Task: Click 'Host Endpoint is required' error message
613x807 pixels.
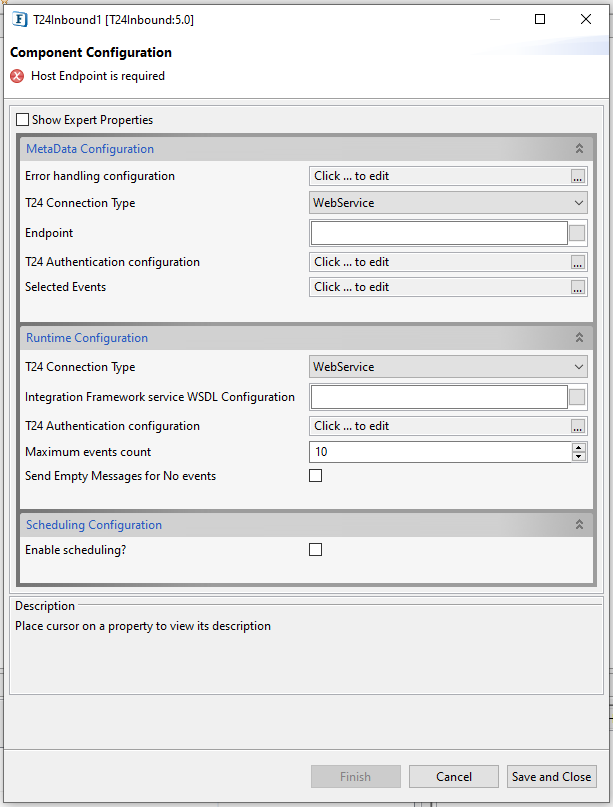Action: 98,76
